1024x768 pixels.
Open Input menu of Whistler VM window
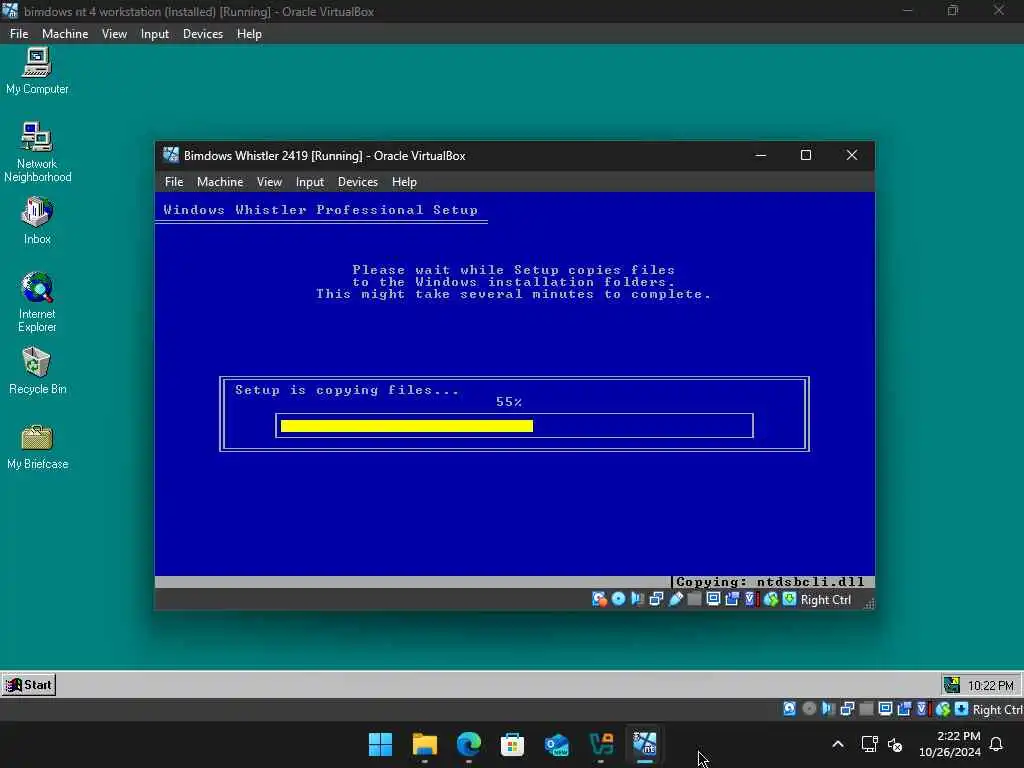[310, 182]
